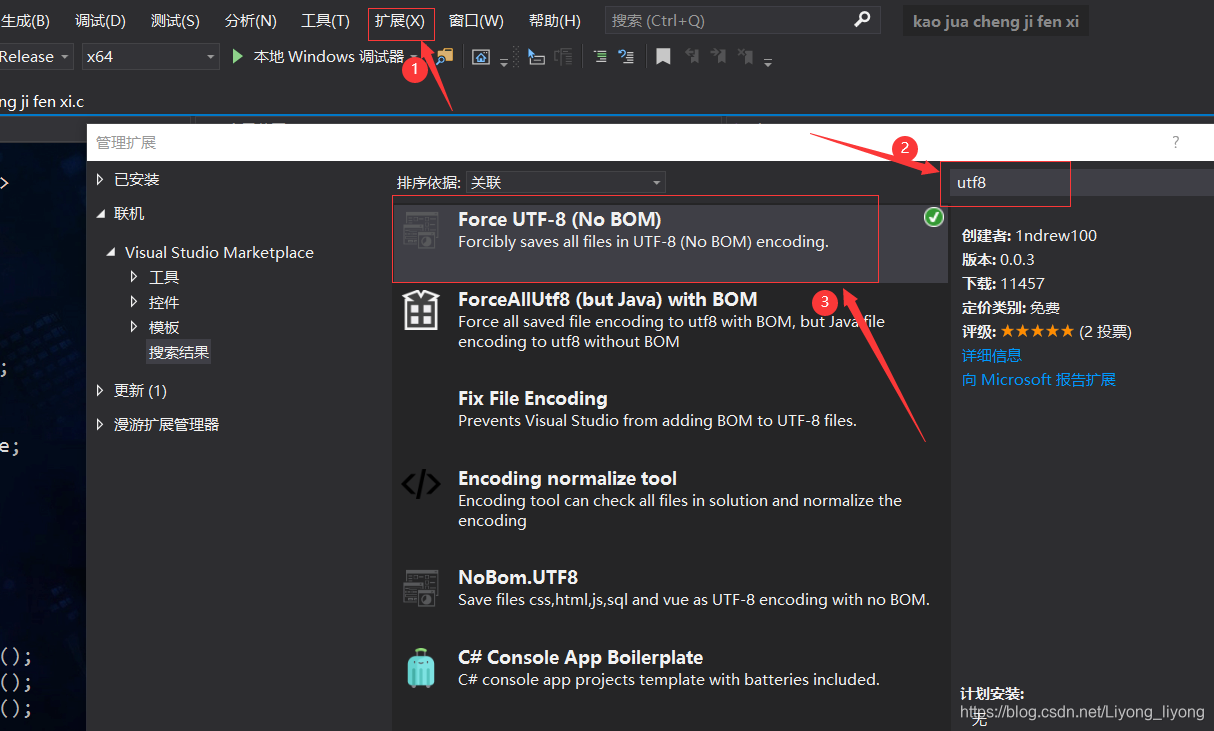Click the 创建者: 1ndrew100 text
Screen dimensions: 1214x731
(1029, 236)
